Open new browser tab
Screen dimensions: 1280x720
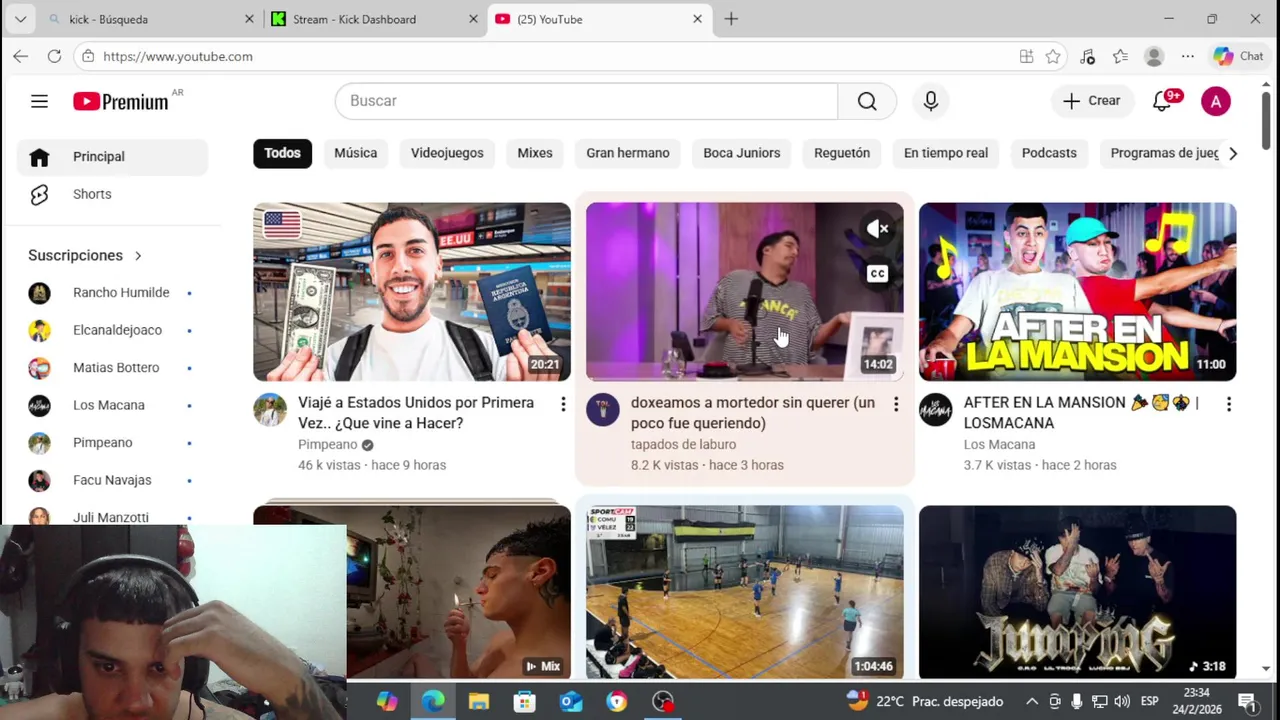[x=731, y=19]
